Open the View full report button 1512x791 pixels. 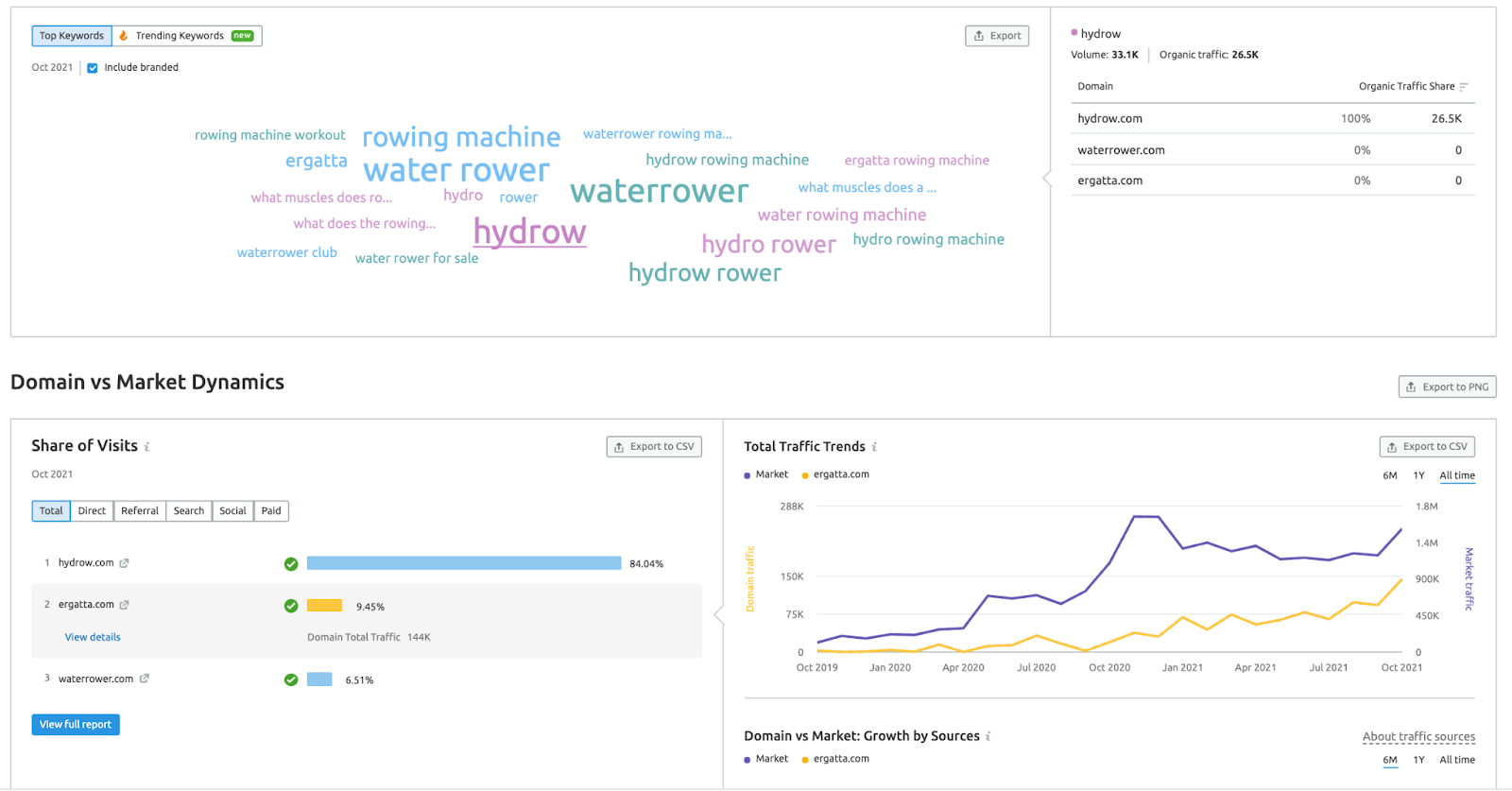click(x=76, y=725)
